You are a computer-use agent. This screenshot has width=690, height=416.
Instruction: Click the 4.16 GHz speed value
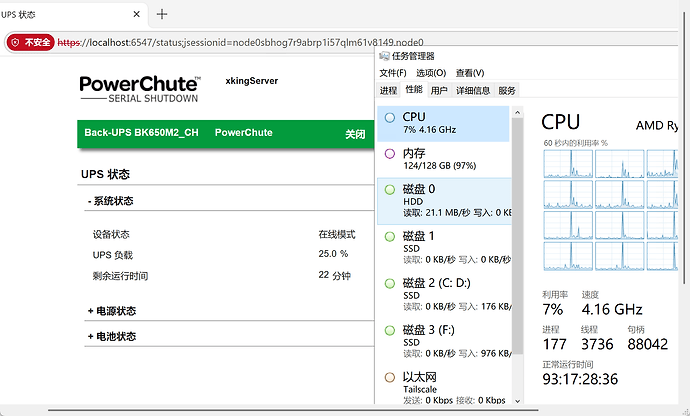[612, 309]
